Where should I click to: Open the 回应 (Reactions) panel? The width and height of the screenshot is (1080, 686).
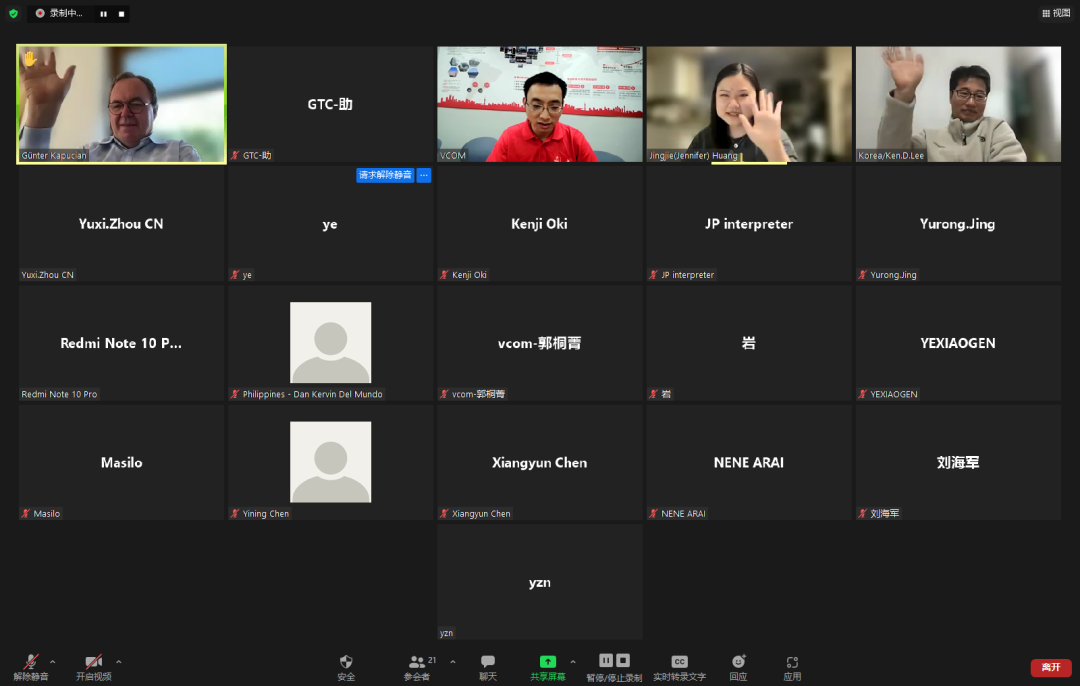pyautogui.click(x=738, y=665)
